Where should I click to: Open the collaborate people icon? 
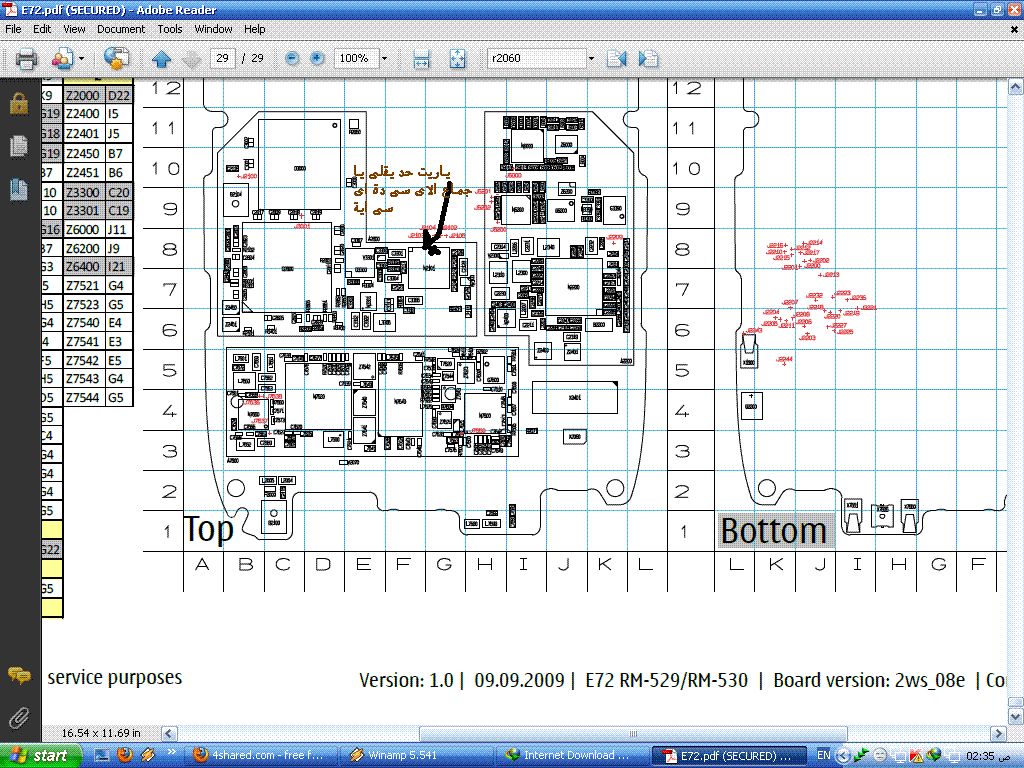tap(62, 59)
